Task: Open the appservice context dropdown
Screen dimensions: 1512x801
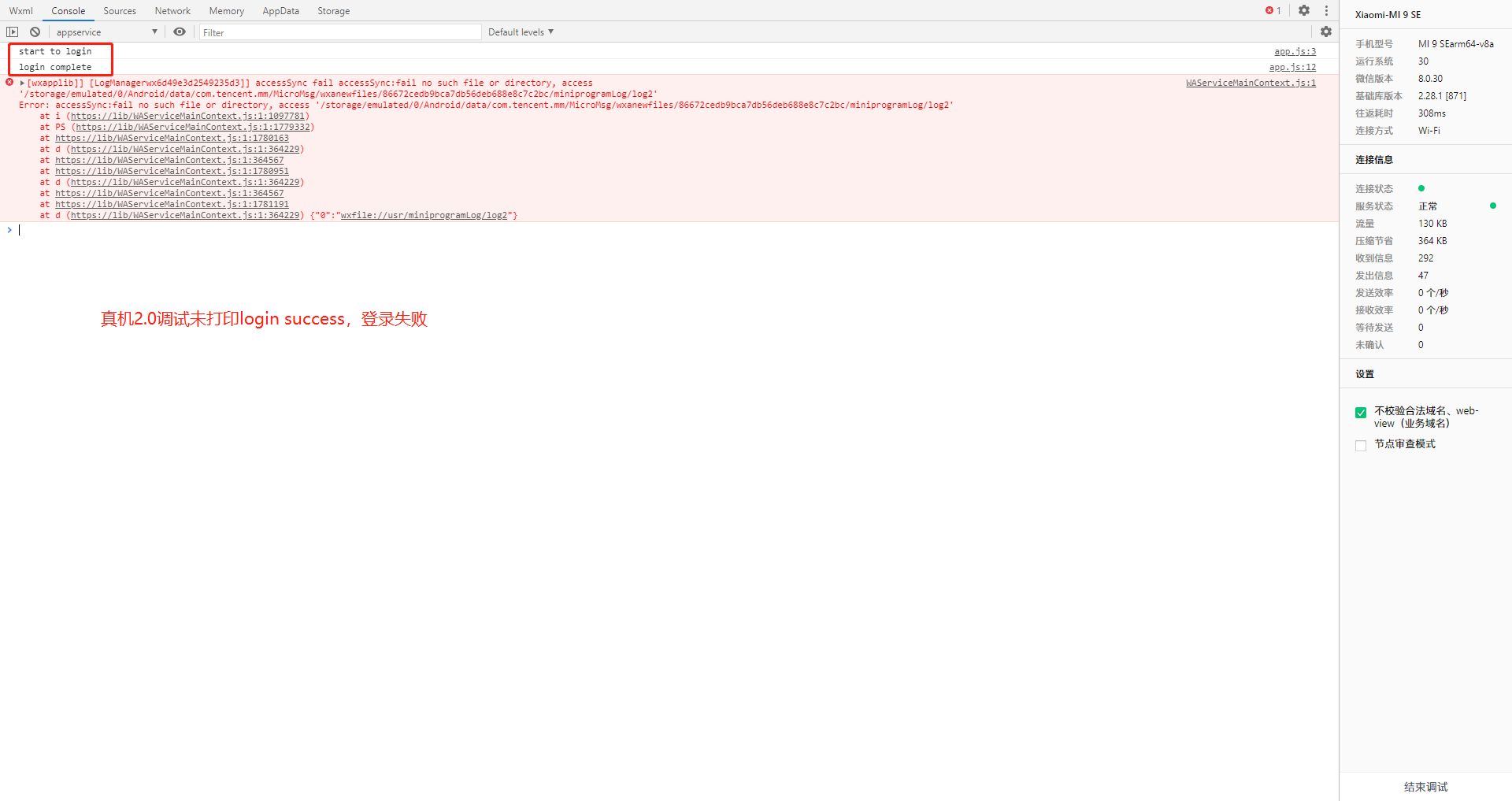Action: point(106,32)
